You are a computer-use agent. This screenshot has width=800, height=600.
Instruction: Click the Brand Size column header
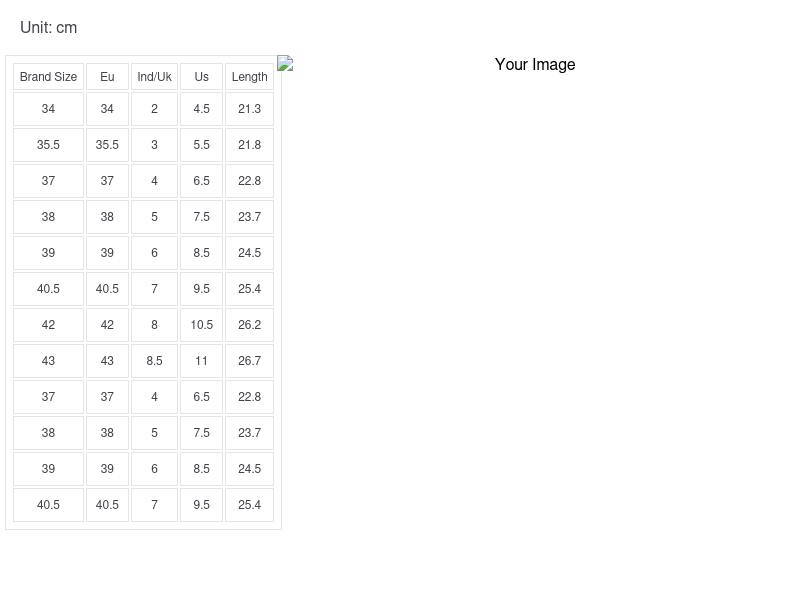[x=48, y=77]
